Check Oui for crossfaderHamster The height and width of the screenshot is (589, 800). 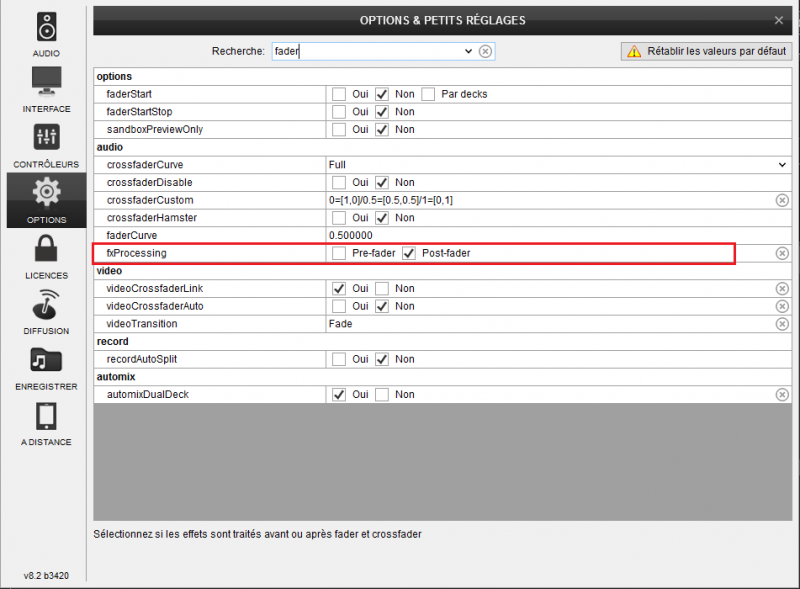(x=339, y=218)
